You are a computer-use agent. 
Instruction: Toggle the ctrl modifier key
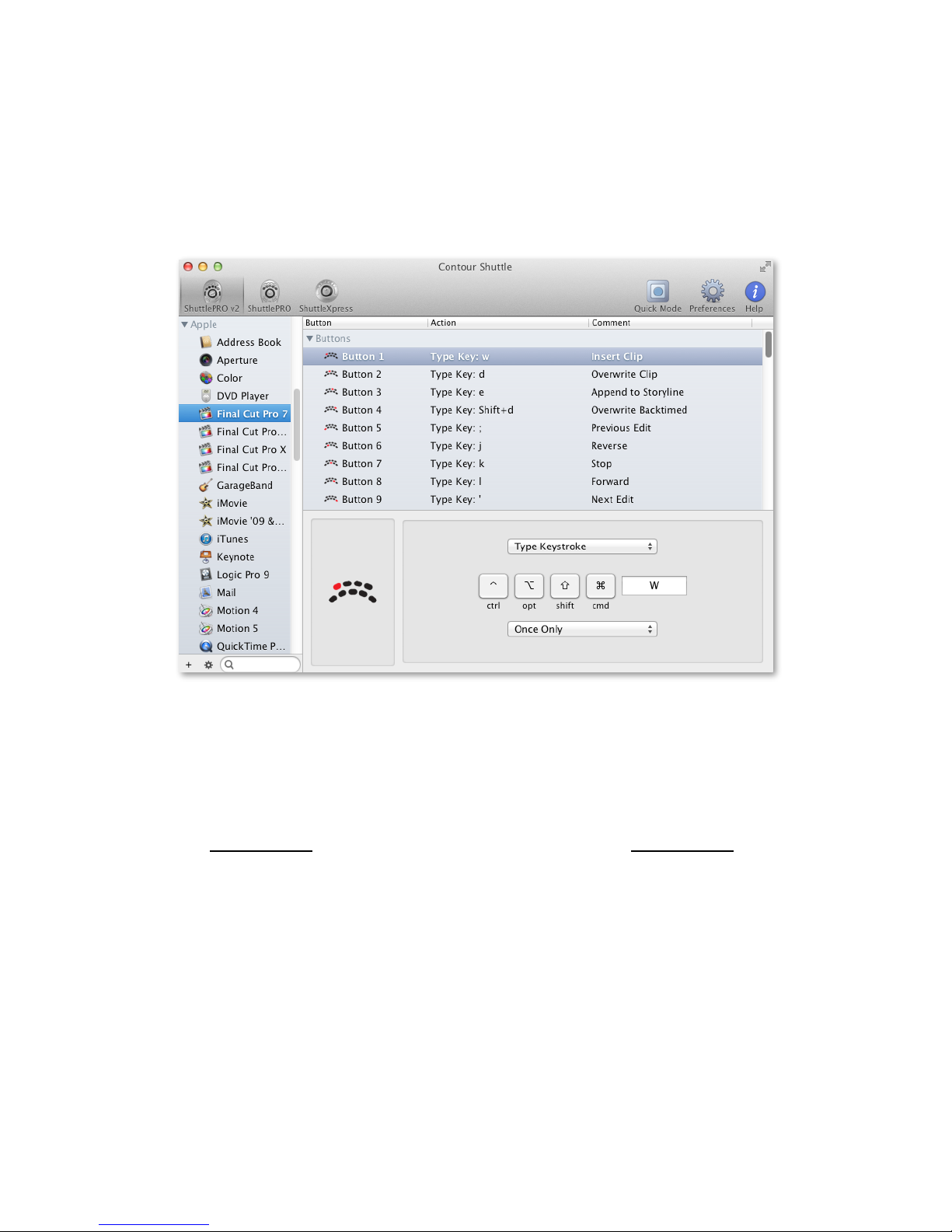493,586
